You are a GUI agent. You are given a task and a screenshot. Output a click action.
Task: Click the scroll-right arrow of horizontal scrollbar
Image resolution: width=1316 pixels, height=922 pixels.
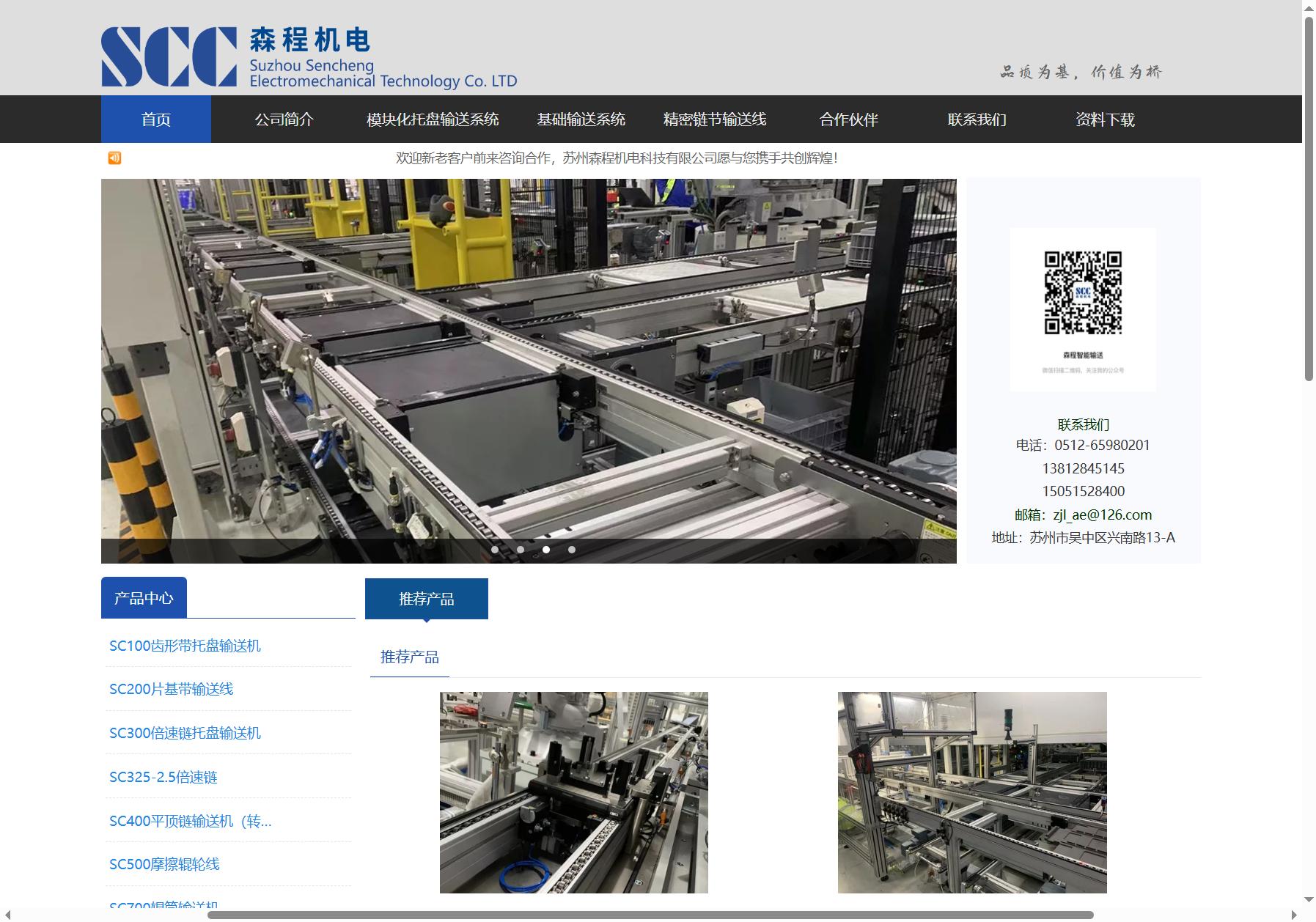pyautogui.click(x=1294, y=915)
